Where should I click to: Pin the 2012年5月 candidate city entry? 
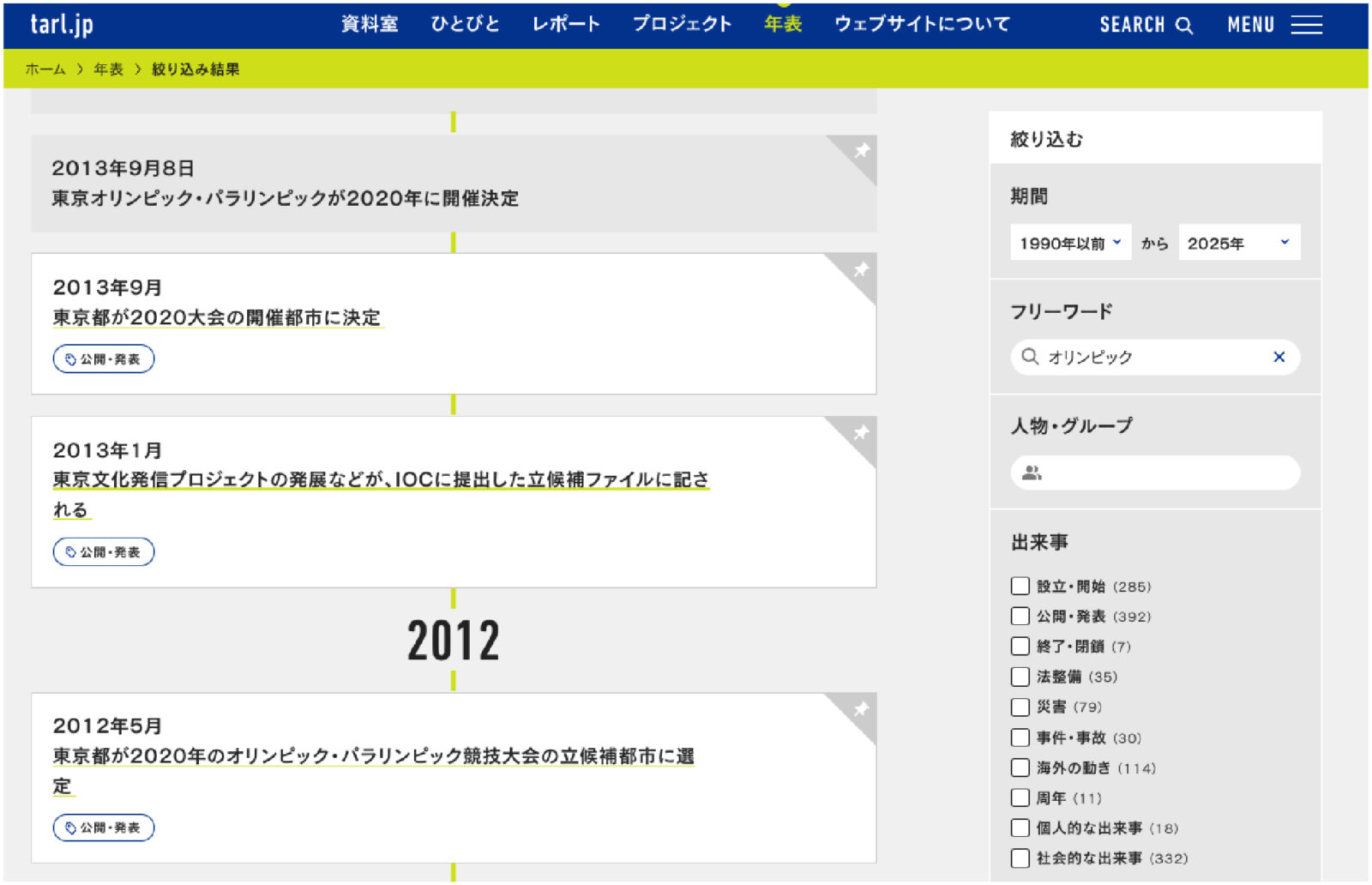[861, 708]
